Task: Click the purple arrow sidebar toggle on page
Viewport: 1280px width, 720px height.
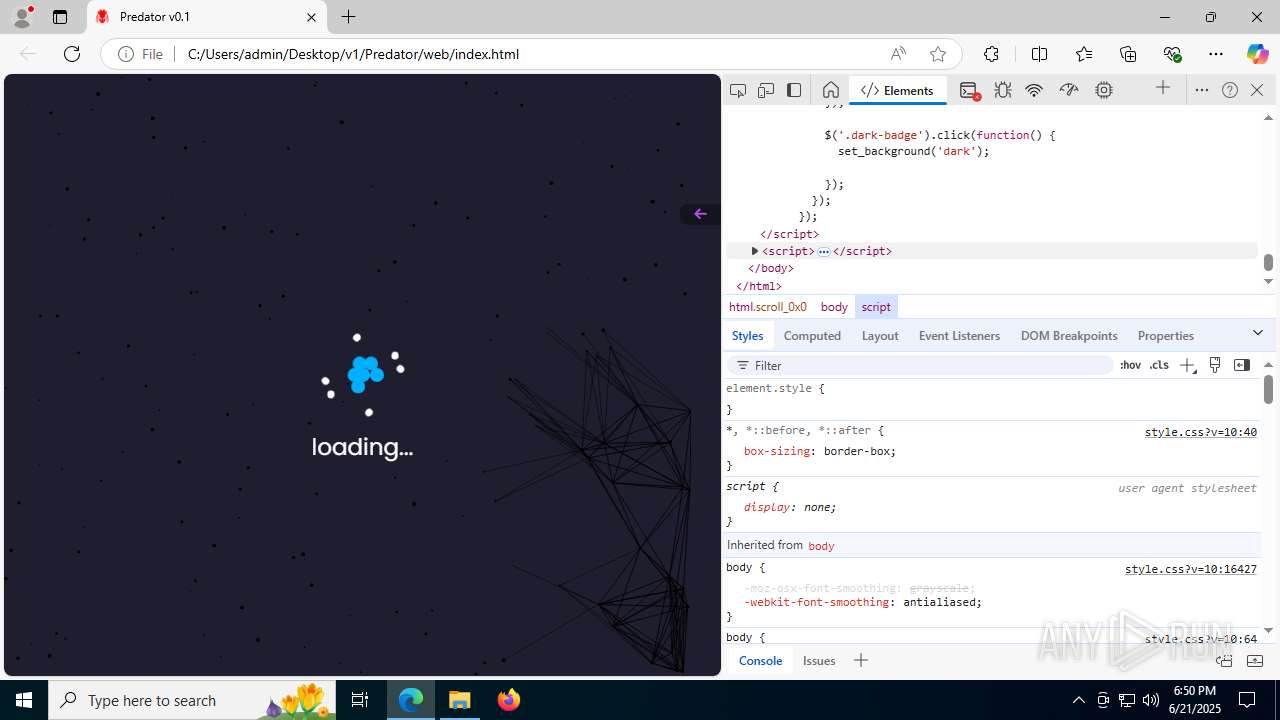Action: click(x=700, y=213)
